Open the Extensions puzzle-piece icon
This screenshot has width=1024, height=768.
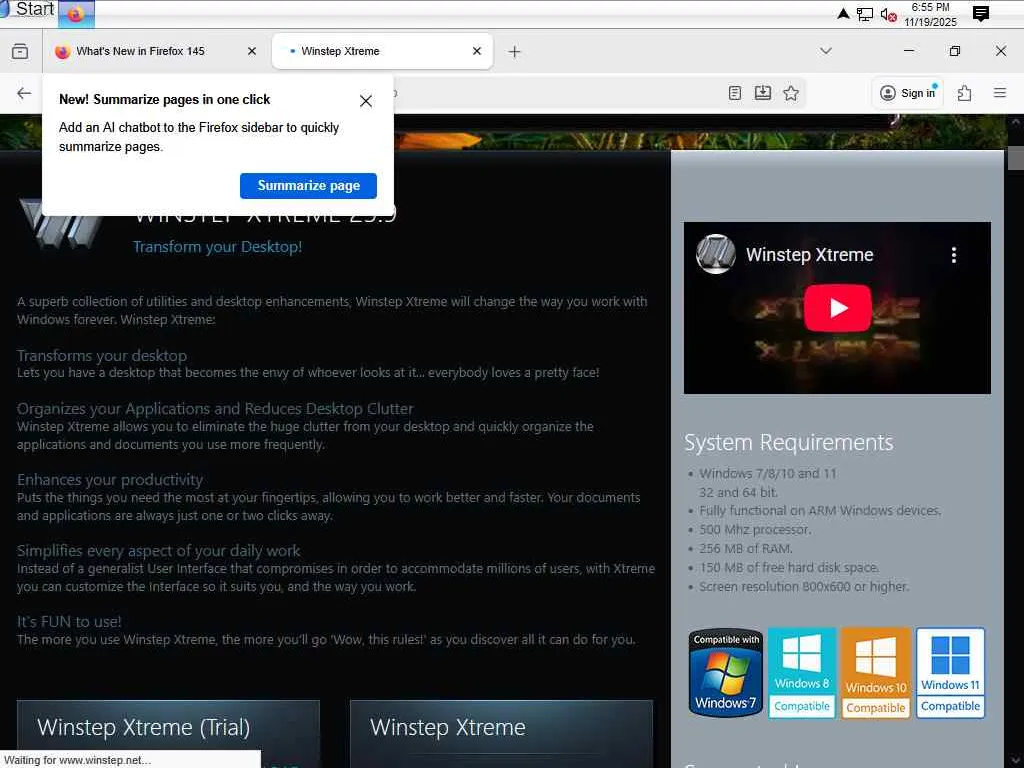(x=964, y=93)
